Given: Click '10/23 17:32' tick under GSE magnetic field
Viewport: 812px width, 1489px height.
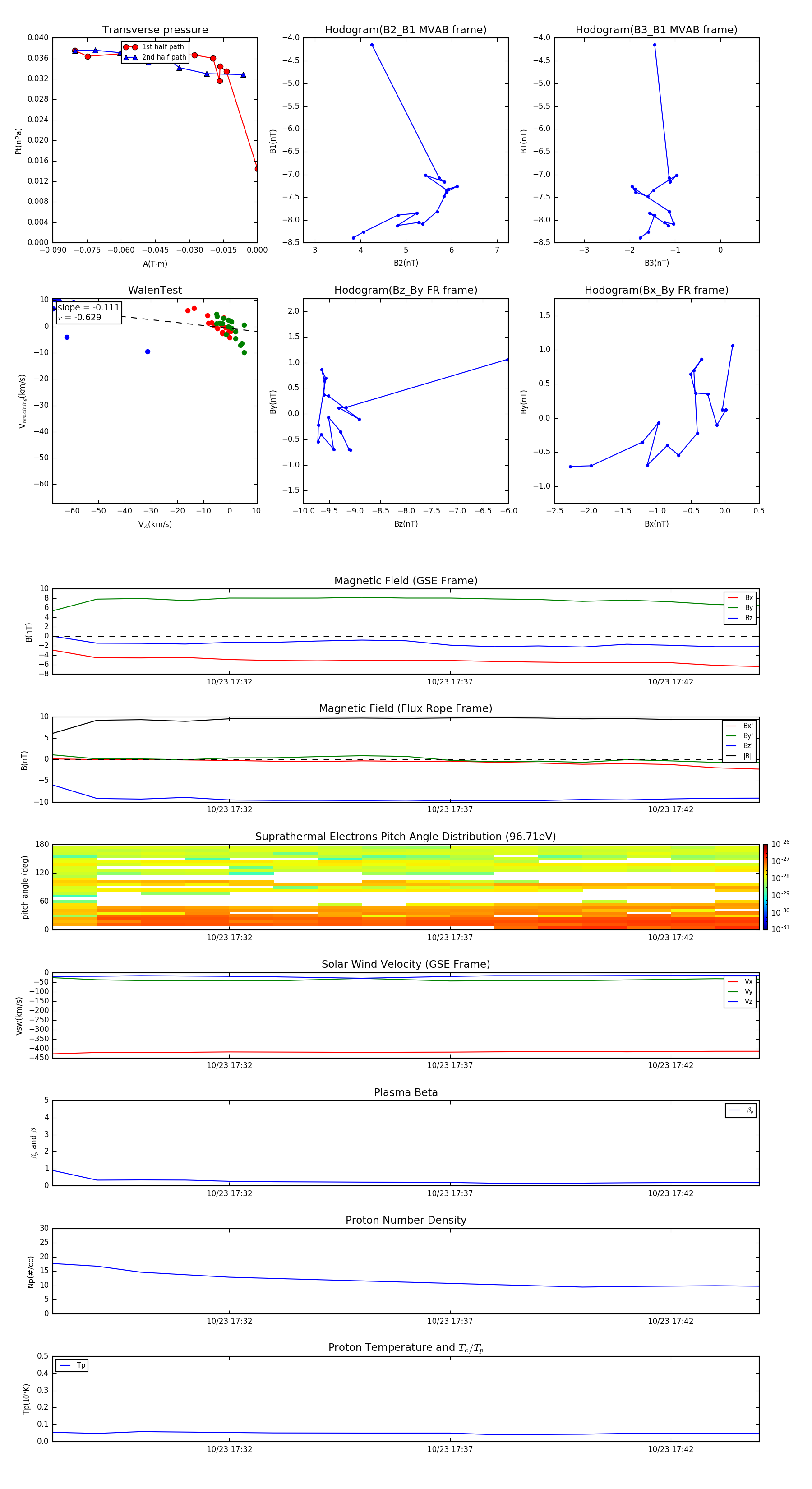Looking at the screenshot, I should pyautogui.click(x=230, y=682).
